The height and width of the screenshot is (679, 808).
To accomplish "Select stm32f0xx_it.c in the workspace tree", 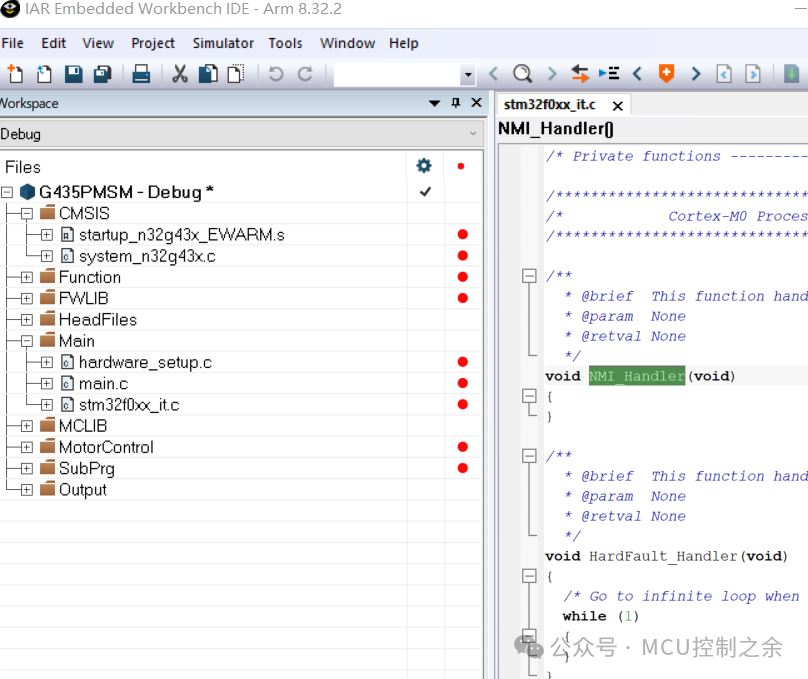I will coord(129,405).
